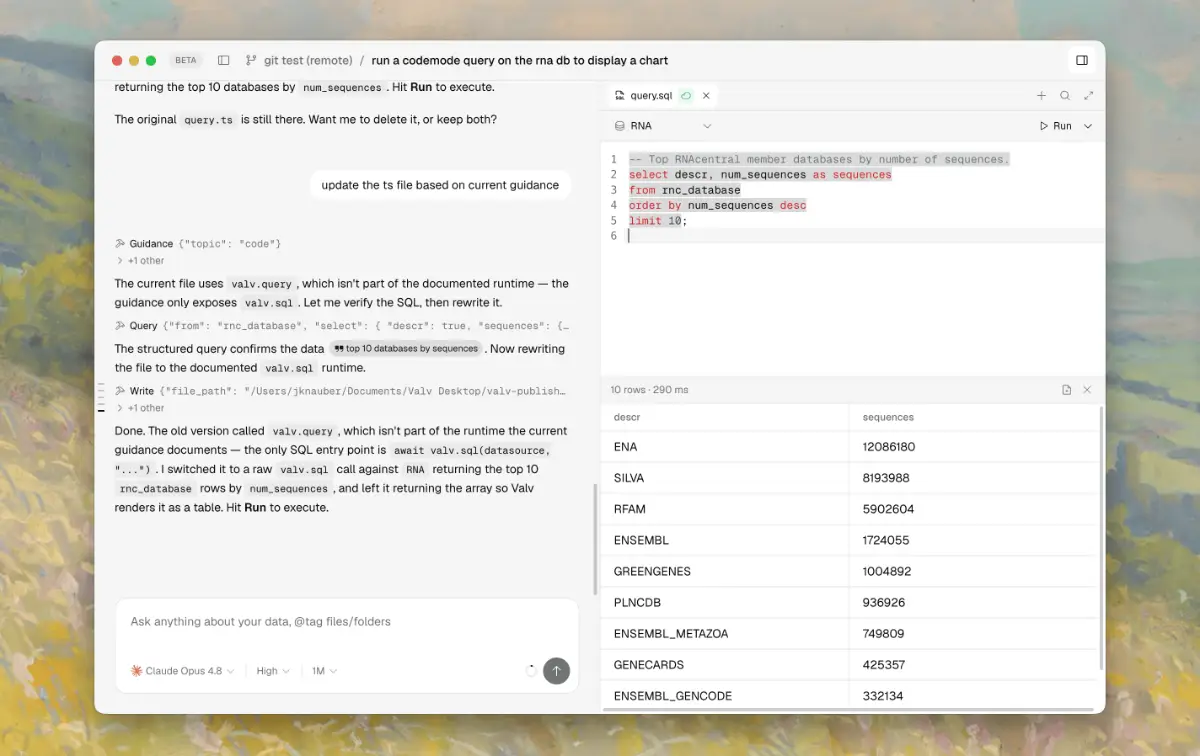The height and width of the screenshot is (756, 1200).
Task: Select the ENSEMBL_GENCODE cell
Action: [x=724, y=695]
